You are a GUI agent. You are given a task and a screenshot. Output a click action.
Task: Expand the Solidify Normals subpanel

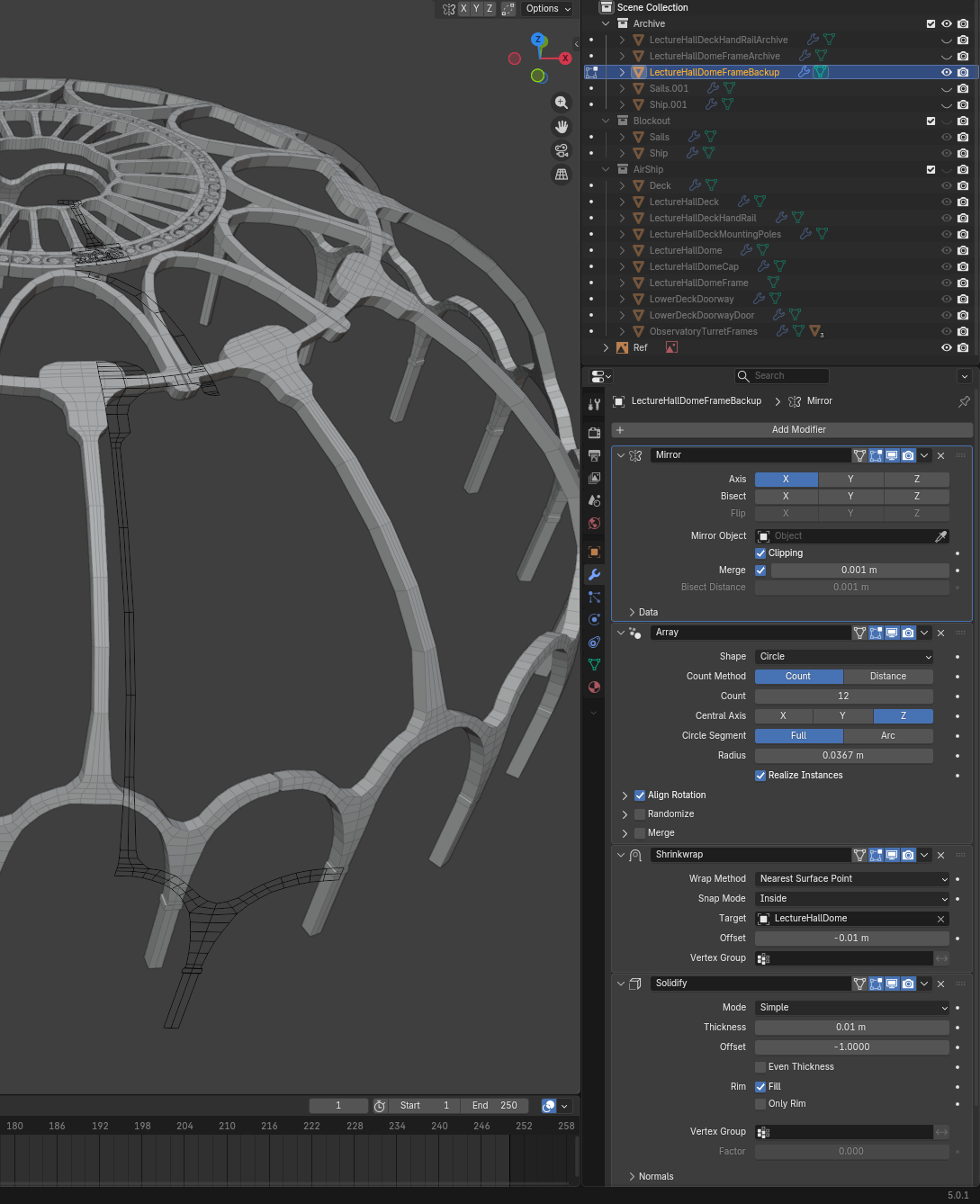632,1176
